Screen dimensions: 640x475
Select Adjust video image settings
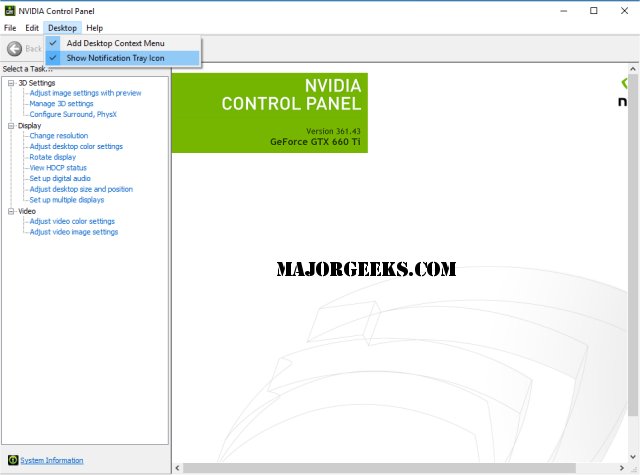click(74, 232)
